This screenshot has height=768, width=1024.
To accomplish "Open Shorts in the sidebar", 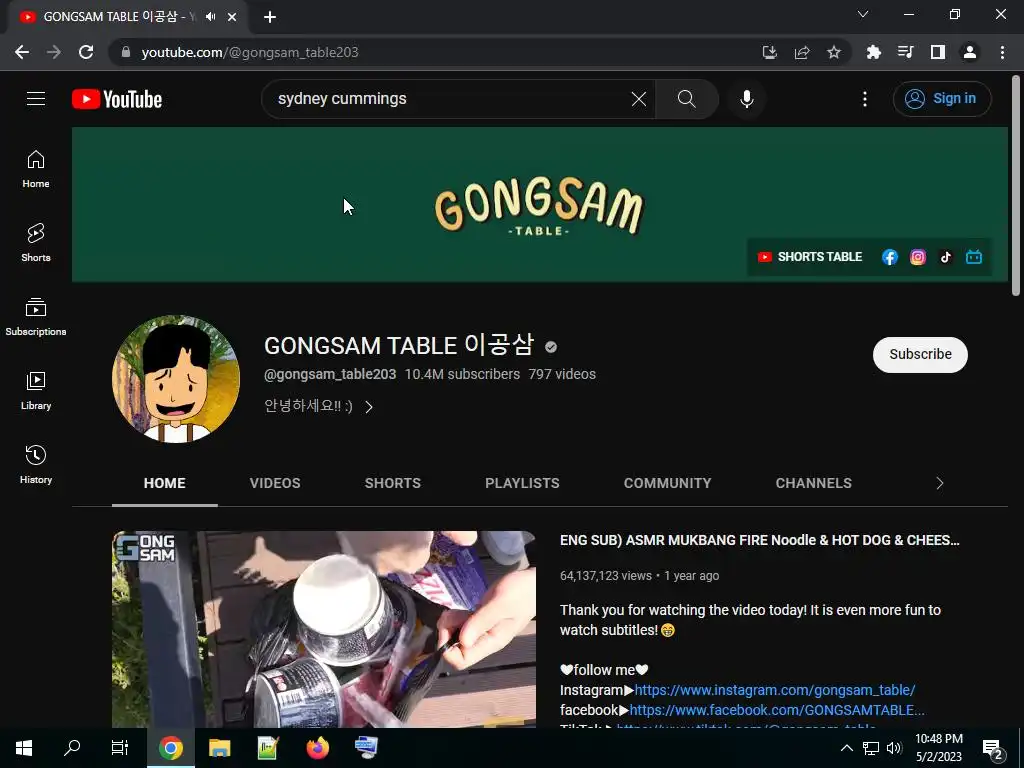I will (36, 243).
